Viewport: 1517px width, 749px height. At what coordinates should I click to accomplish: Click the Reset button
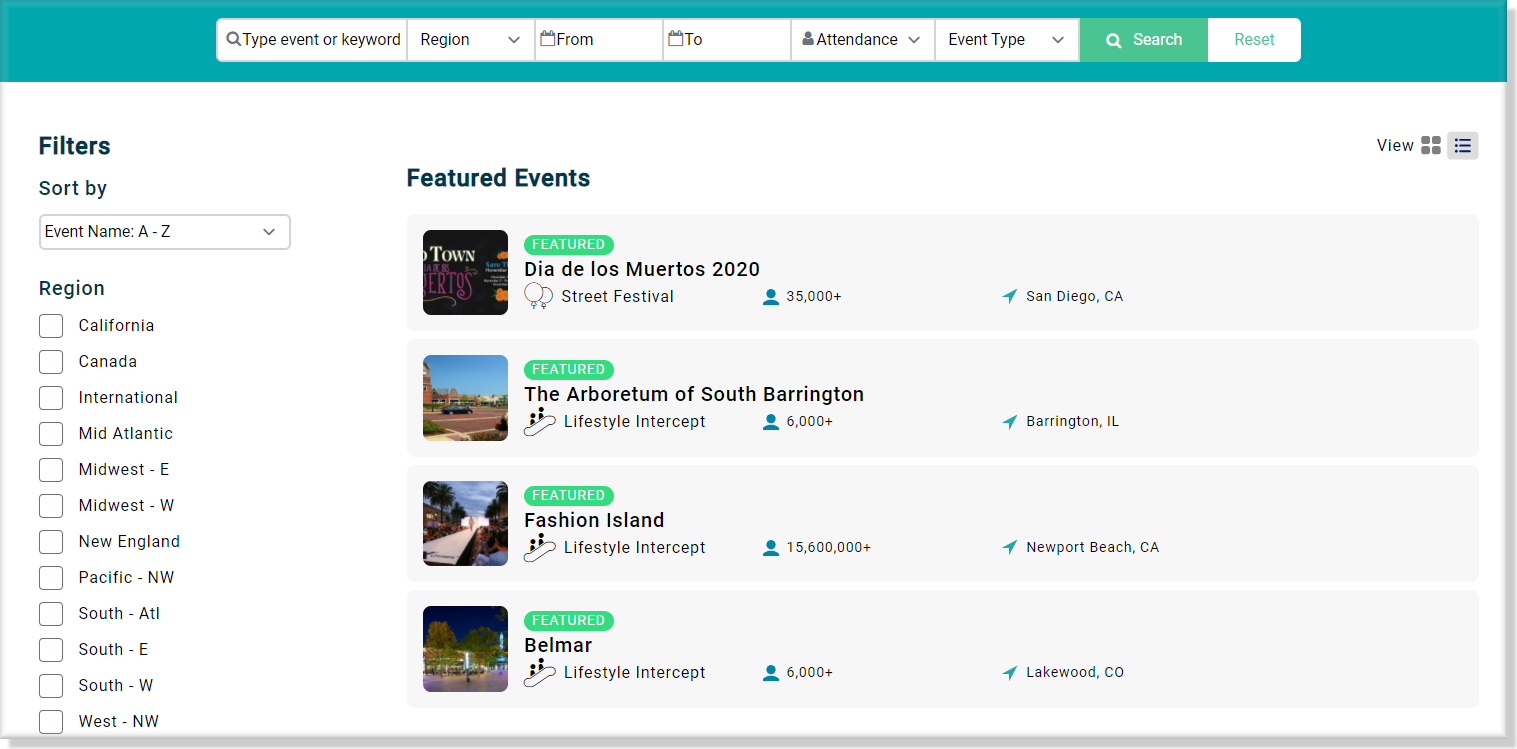[1254, 40]
